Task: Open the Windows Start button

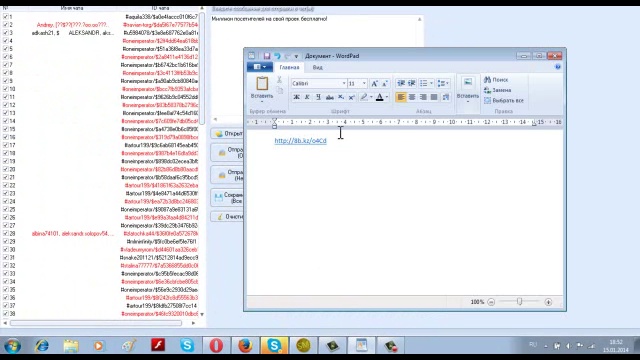Action: [12, 346]
